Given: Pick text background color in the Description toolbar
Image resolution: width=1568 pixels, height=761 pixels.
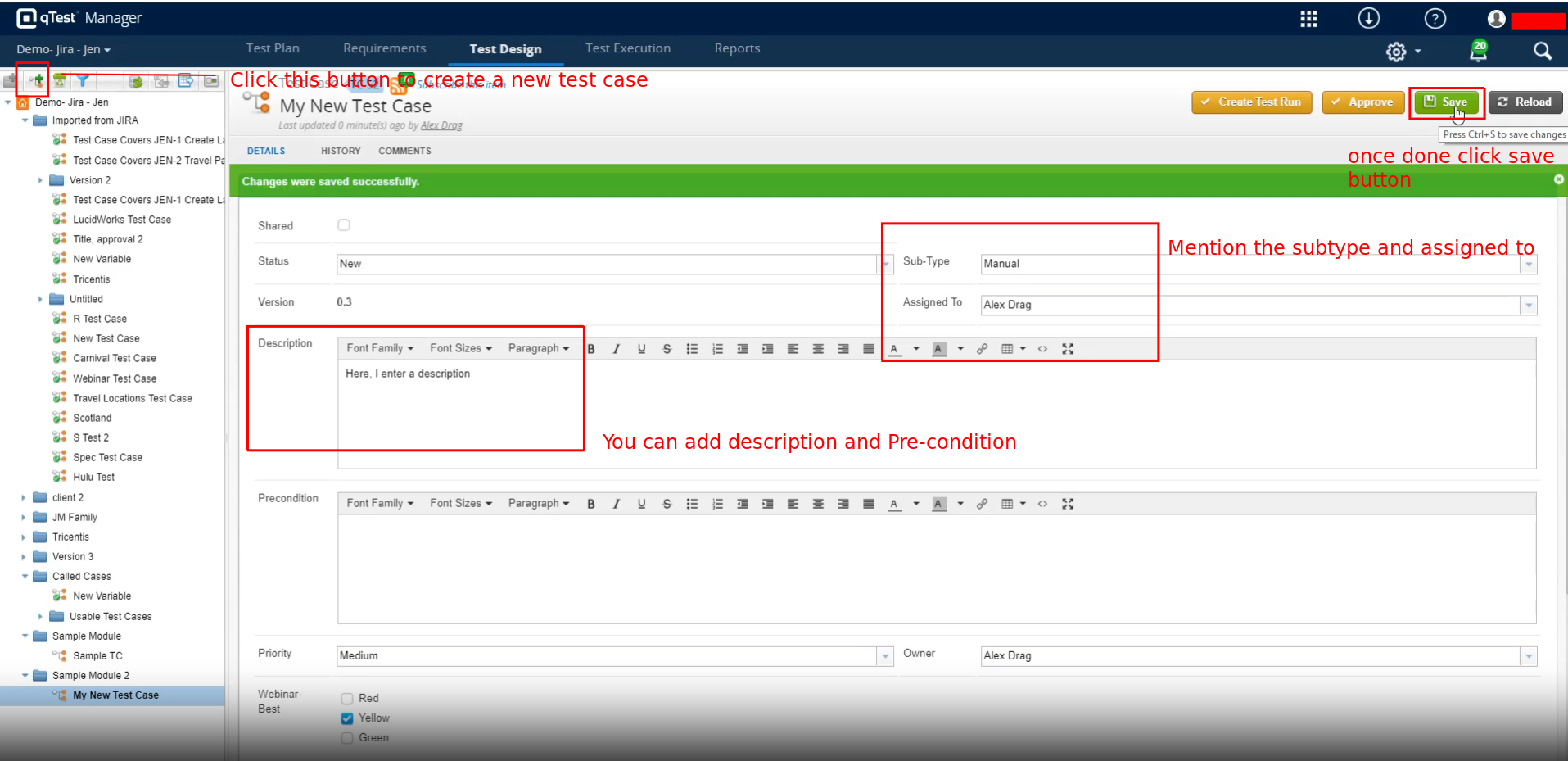Looking at the screenshot, I should tap(939, 349).
